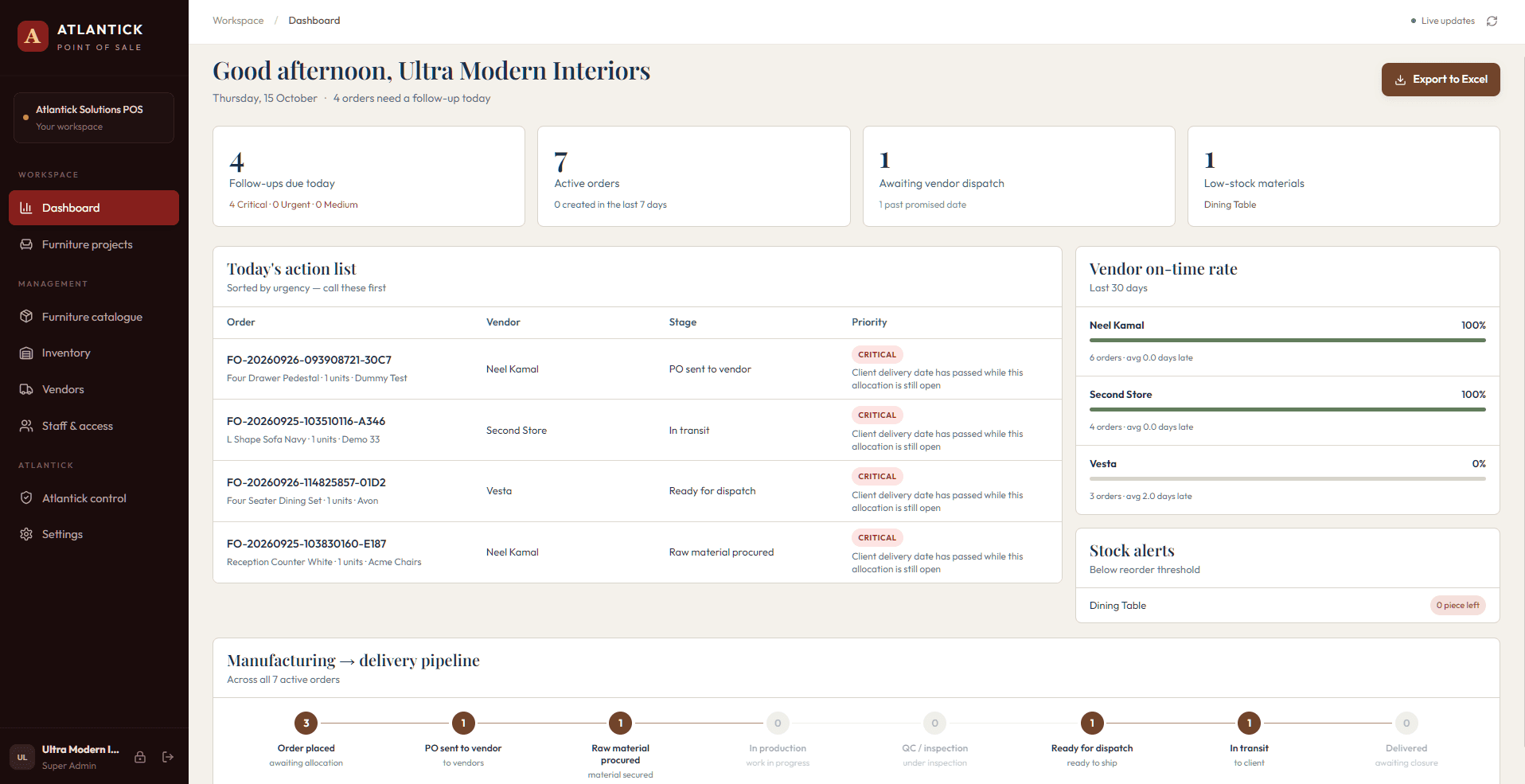Click CRITICAL badge in In transit row

[x=877, y=415]
